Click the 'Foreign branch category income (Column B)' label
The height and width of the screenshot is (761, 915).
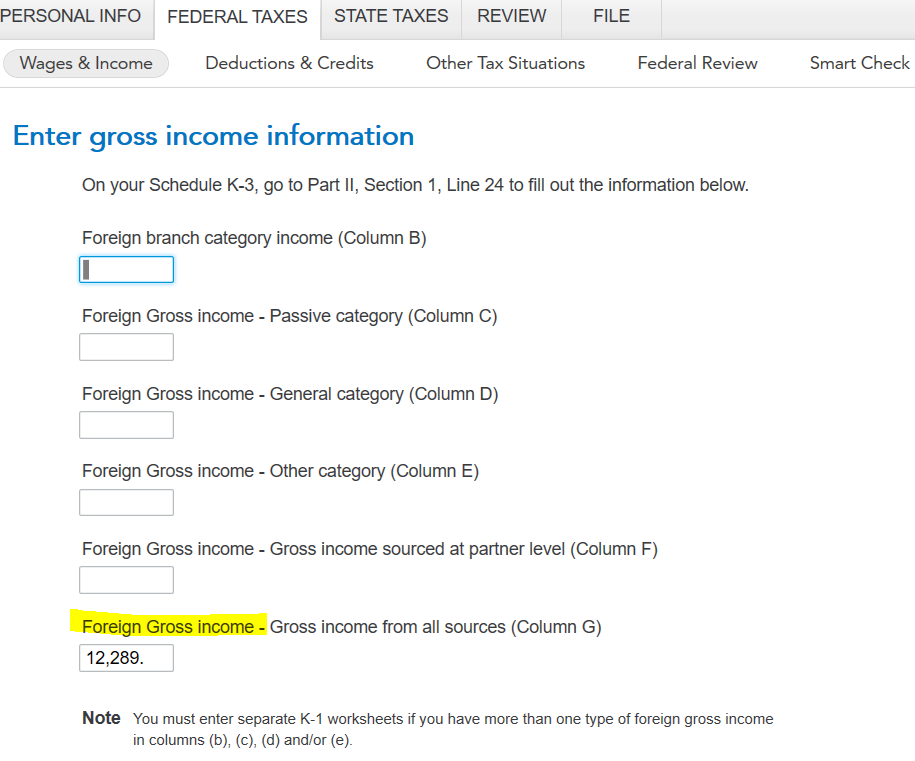pos(254,238)
